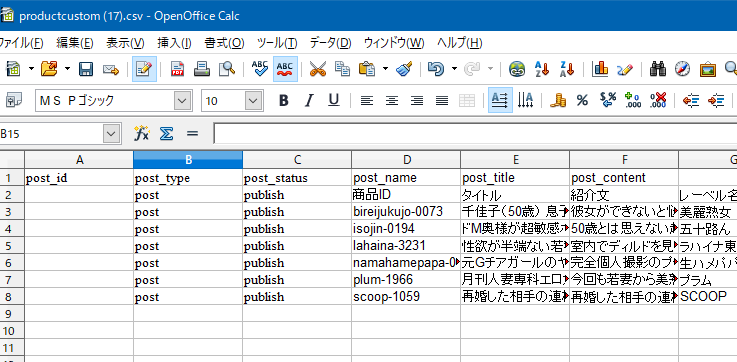
Task: Open the Format menu
Action: click(x=224, y=44)
